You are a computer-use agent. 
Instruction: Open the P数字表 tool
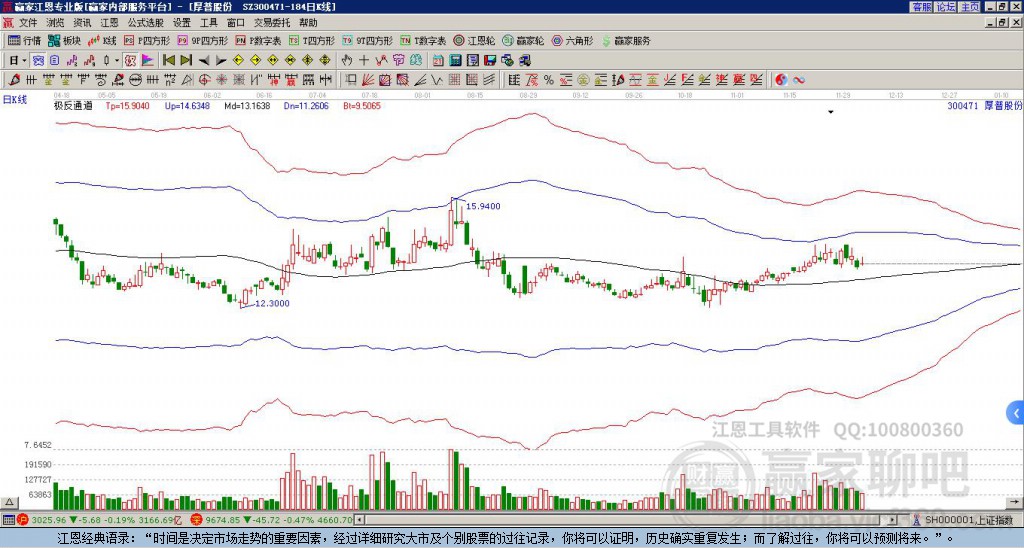(259, 40)
